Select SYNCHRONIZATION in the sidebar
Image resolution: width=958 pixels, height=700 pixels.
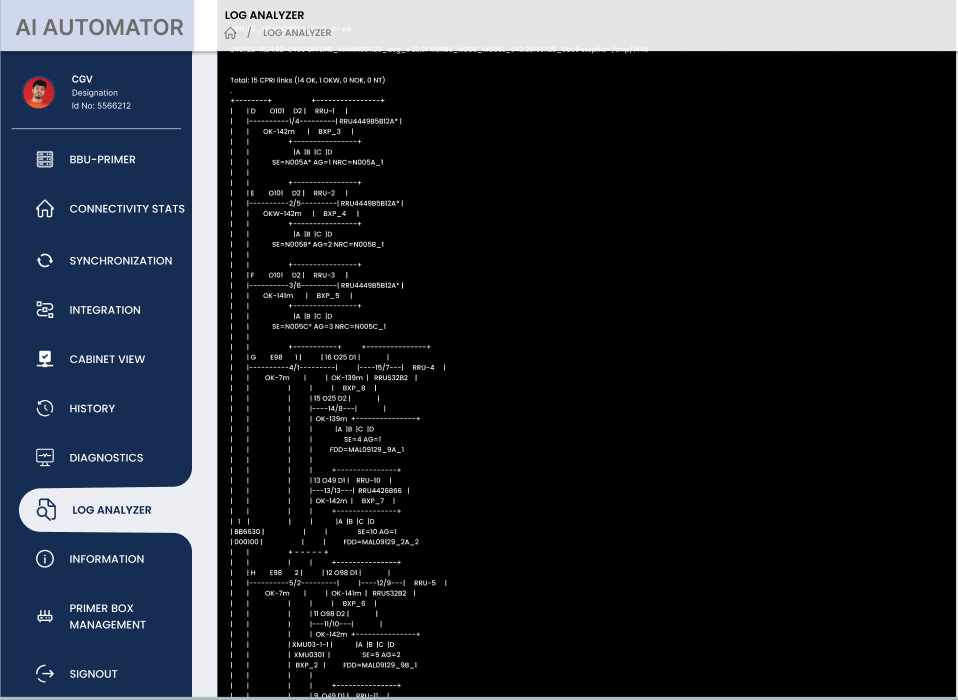[x=120, y=261]
